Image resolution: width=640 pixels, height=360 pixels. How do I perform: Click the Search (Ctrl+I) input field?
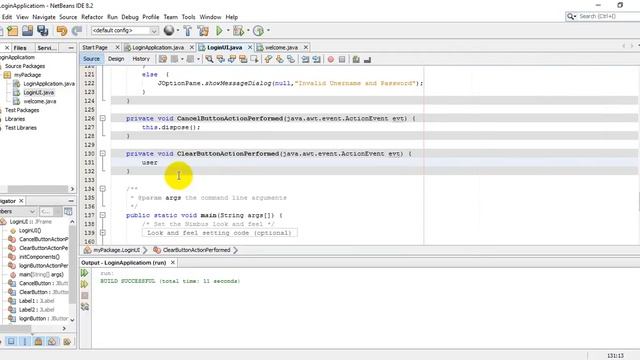[x=602, y=16]
